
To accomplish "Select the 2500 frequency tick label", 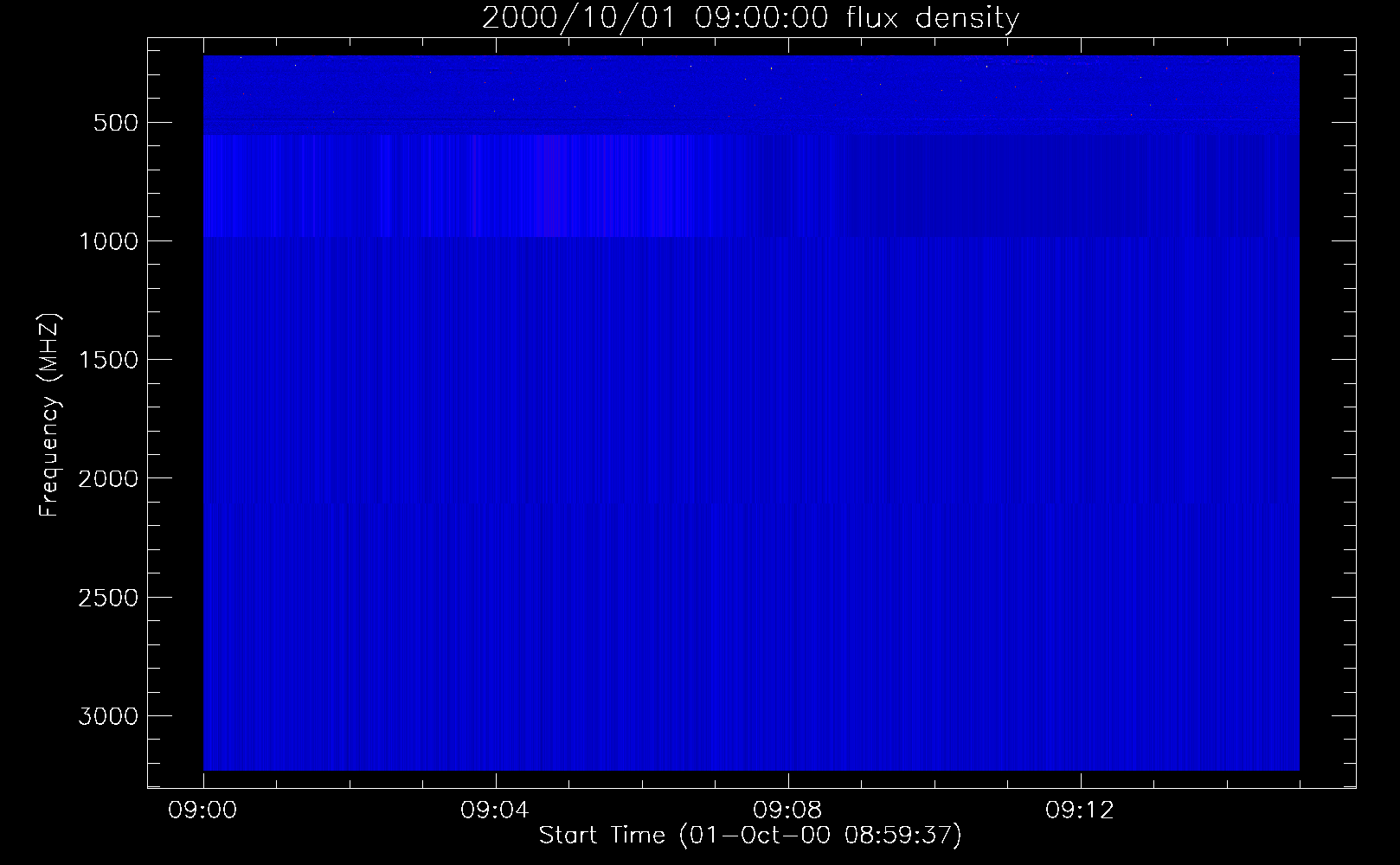I will pyautogui.click(x=108, y=598).
